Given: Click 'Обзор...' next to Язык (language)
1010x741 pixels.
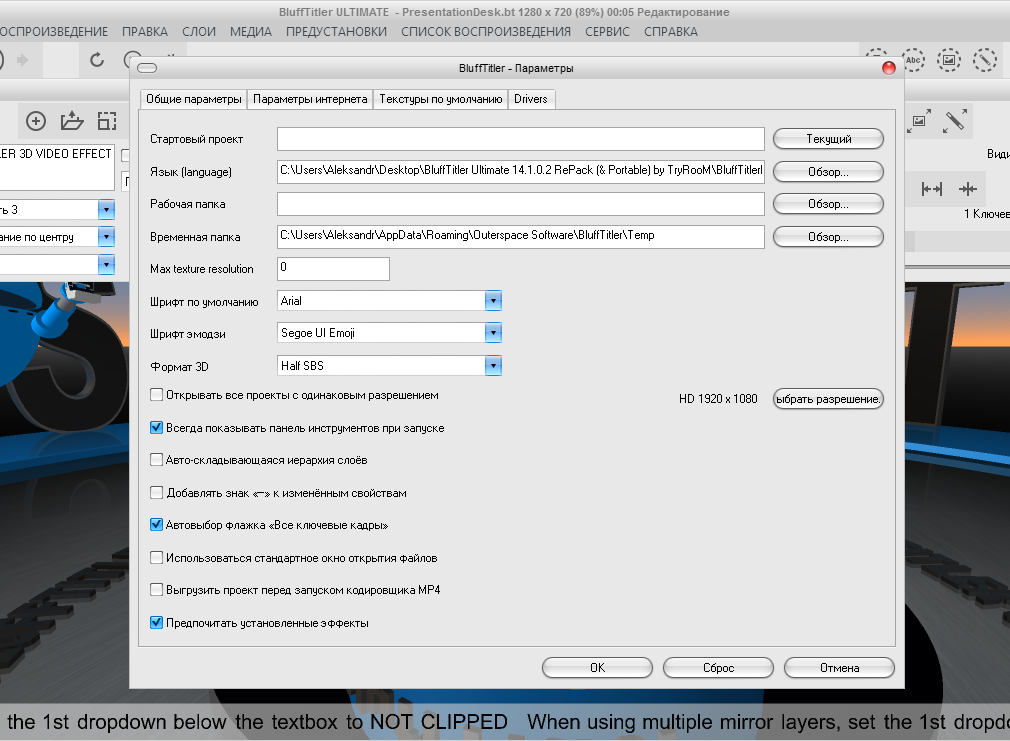Looking at the screenshot, I should (828, 171).
